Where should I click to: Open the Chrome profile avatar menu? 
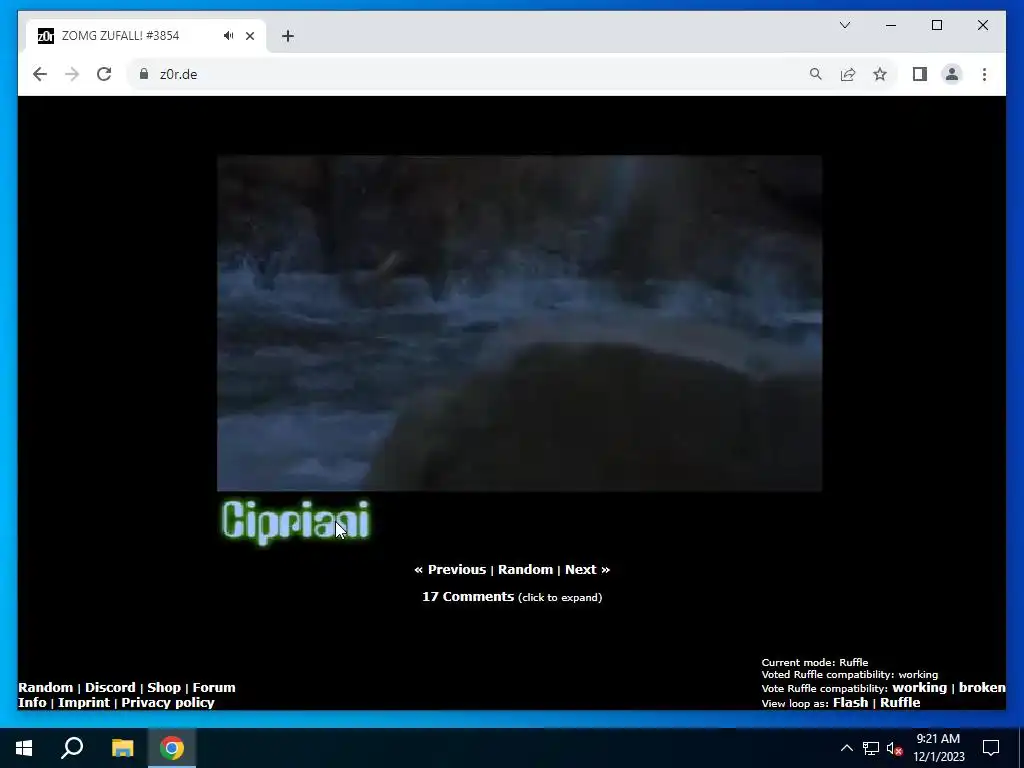pos(952,74)
